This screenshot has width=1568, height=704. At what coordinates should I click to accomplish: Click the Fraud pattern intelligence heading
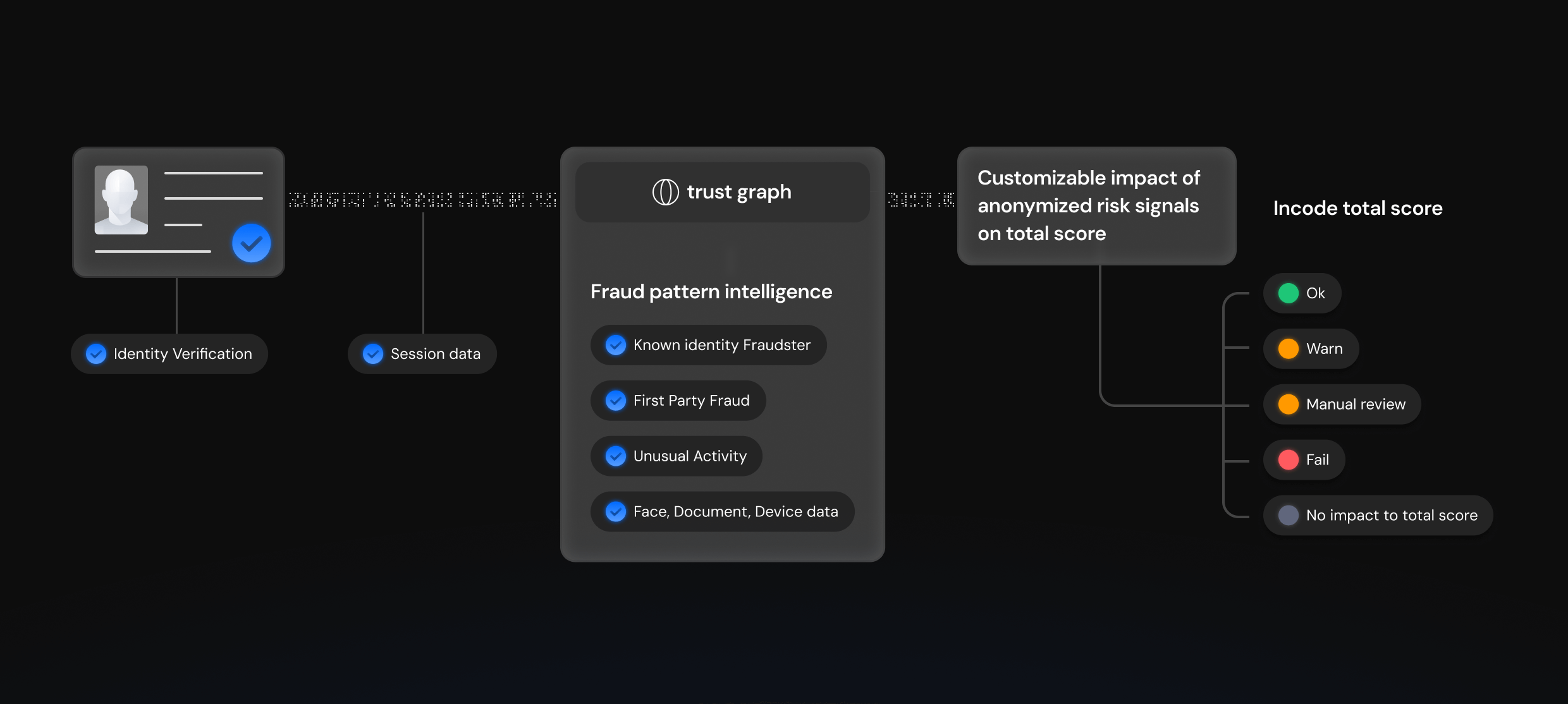point(711,292)
